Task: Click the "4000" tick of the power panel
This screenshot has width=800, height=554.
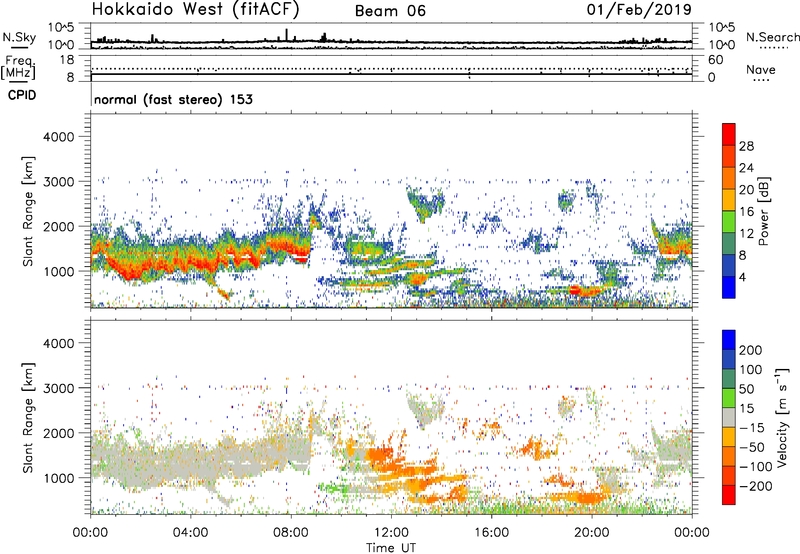Action: pos(59,137)
